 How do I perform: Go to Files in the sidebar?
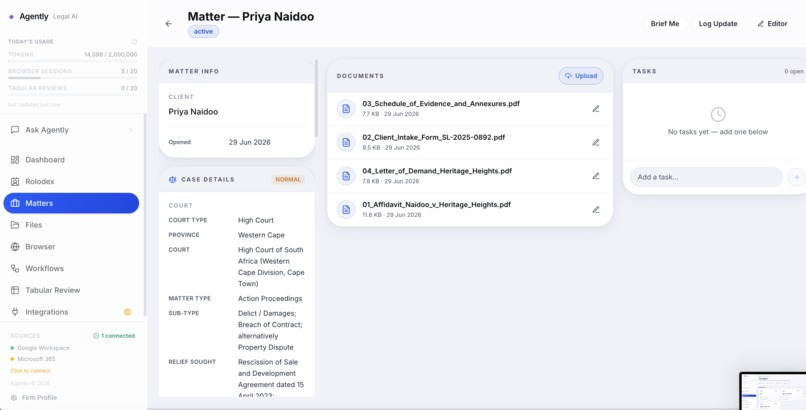click(x=71, y=225)
